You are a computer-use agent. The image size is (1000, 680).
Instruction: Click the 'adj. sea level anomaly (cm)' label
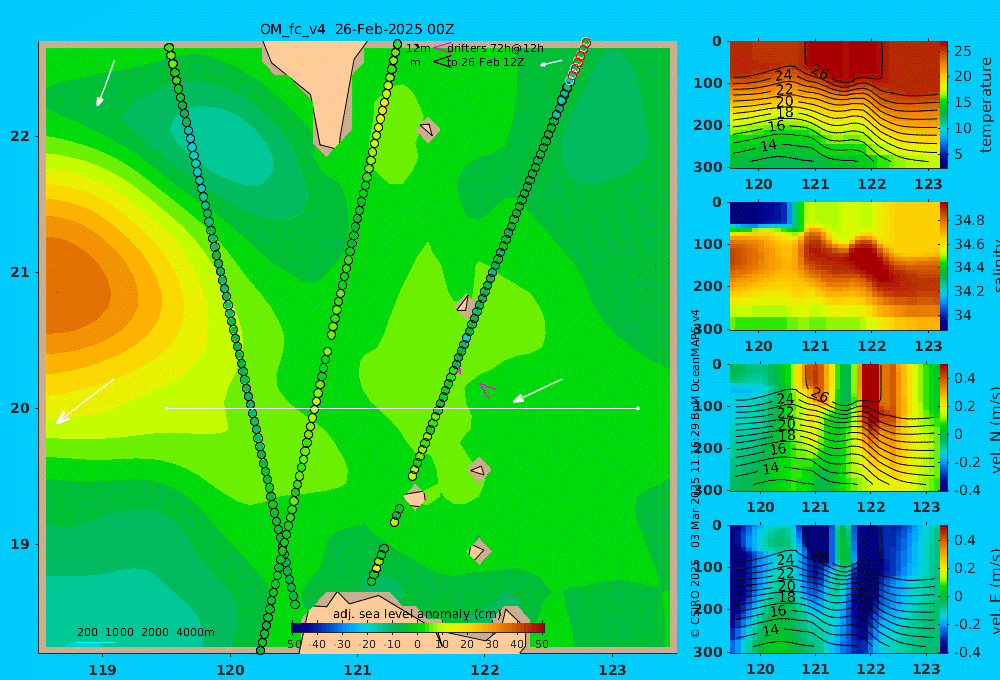pyautogui.click(x=417, y=614)
